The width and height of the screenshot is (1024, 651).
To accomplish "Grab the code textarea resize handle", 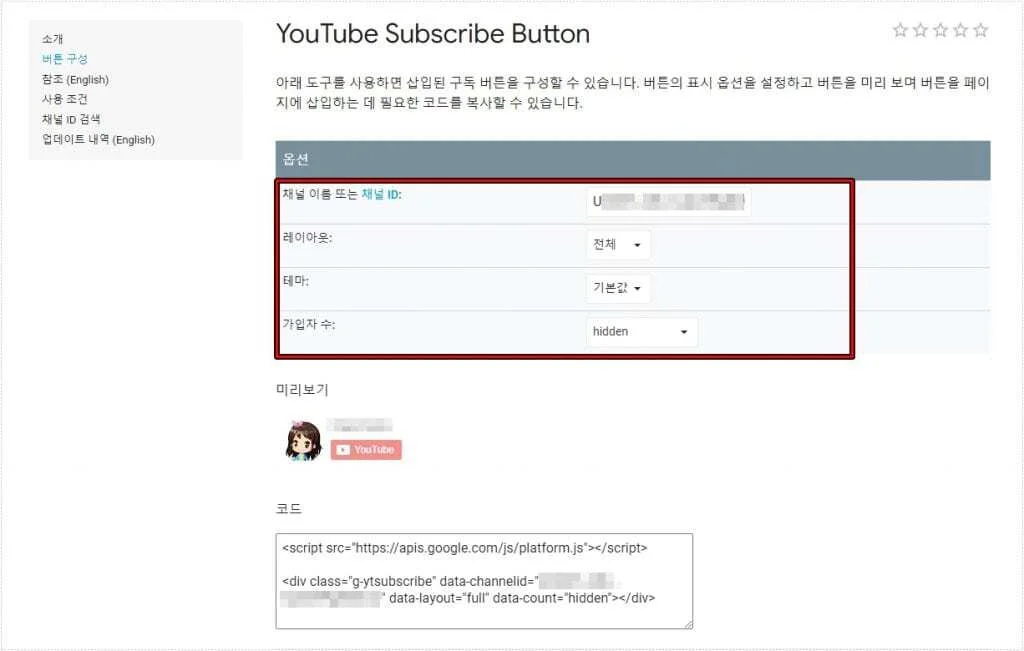I will (x=688, y=624).
